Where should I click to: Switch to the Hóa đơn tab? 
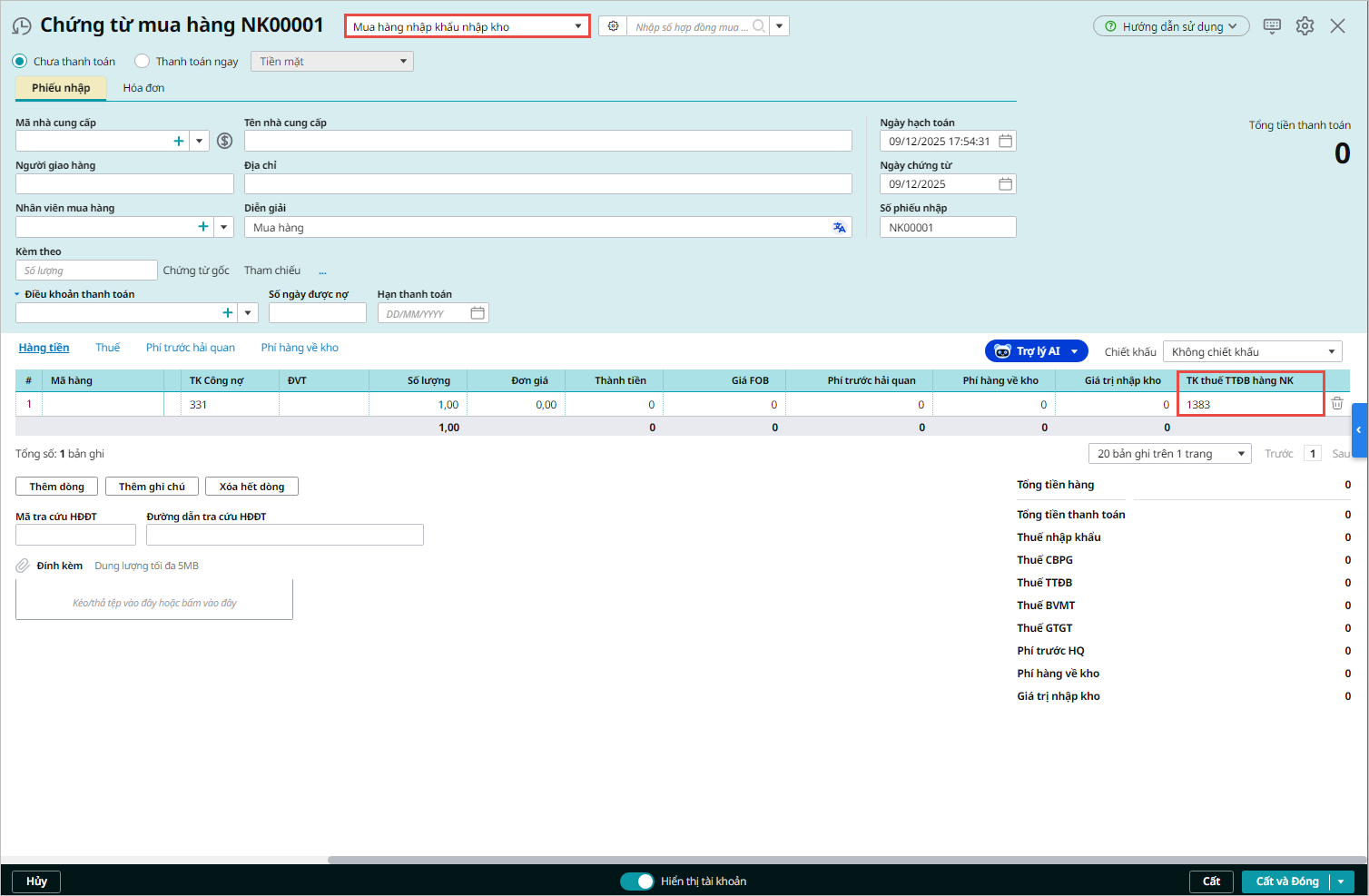pos(143,88)
